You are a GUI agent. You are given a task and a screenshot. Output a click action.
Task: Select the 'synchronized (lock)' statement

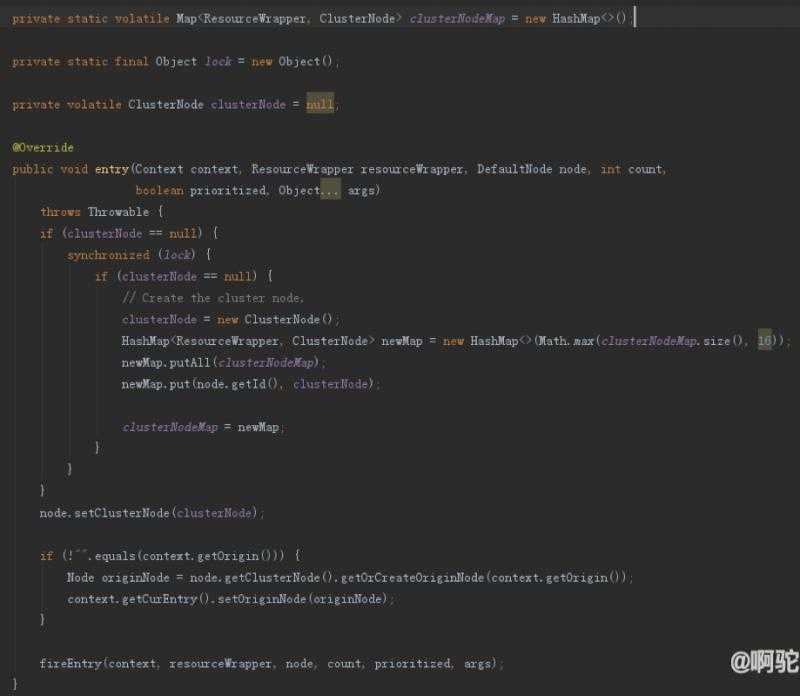(131, 255)
